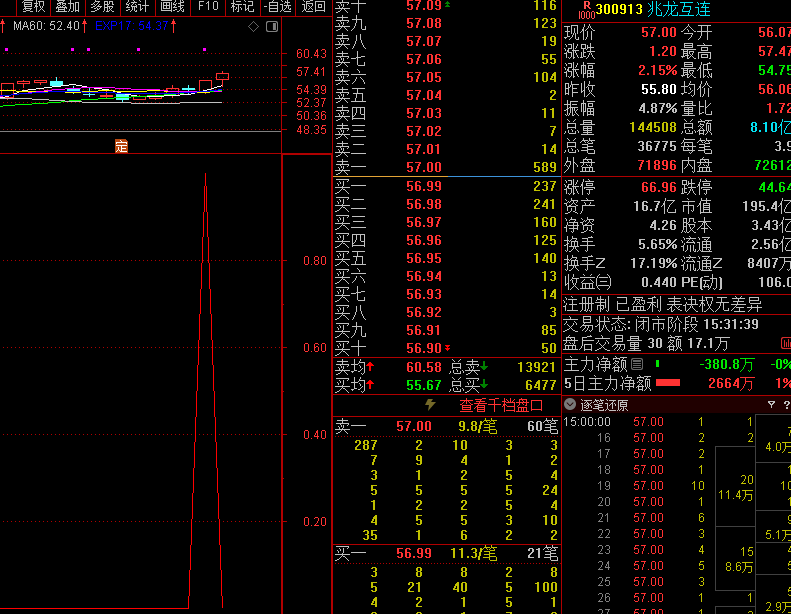Image resolution: width=791 pixels, height=614 pixels.
Task: Remove stock via -自选 button
Action: coord(277,7)
